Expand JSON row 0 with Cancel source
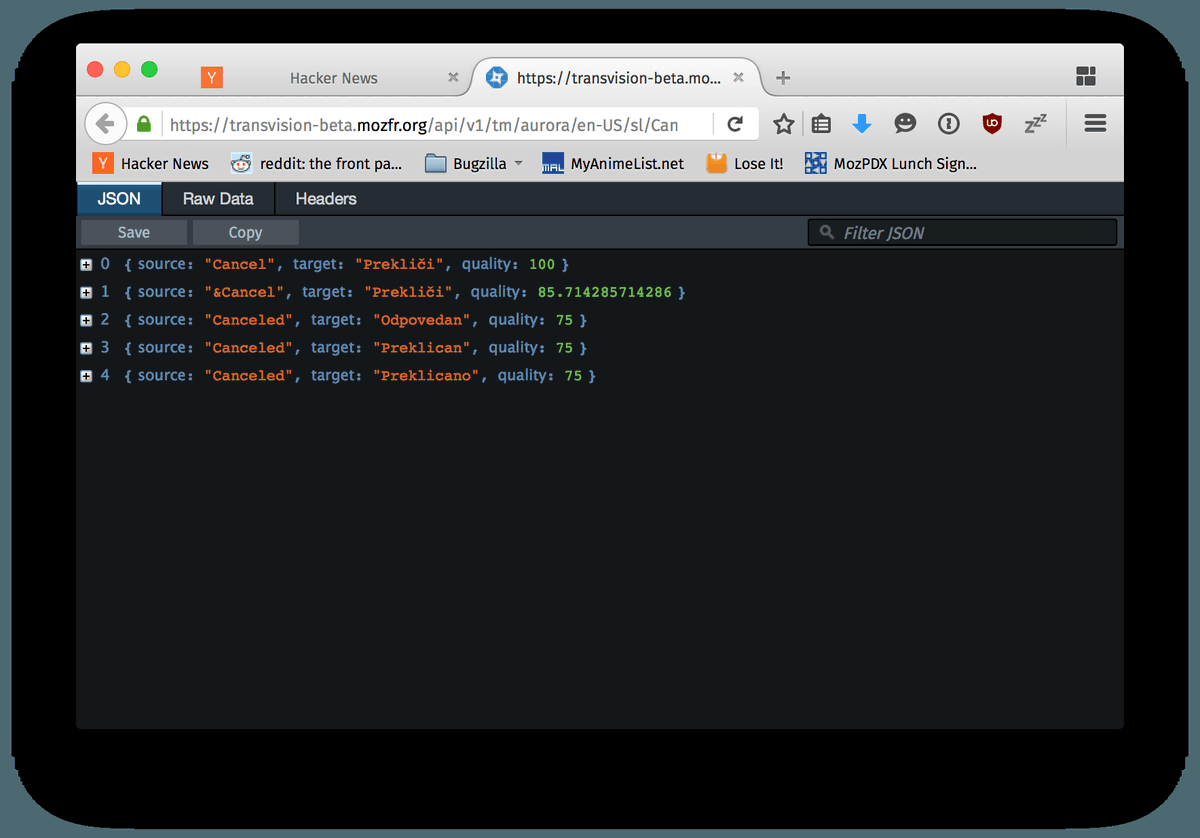 click(x=86, y=264)
